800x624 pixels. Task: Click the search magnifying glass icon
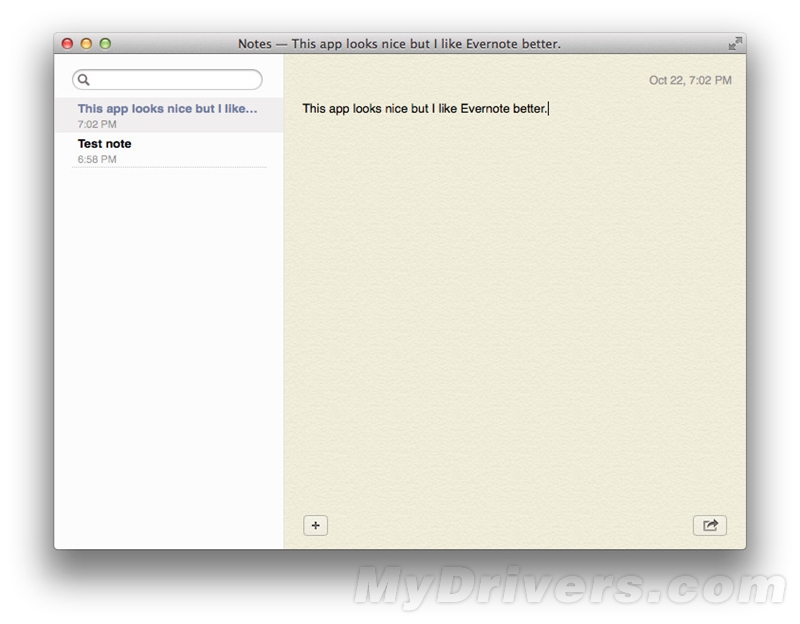click(x=84, y=80)
